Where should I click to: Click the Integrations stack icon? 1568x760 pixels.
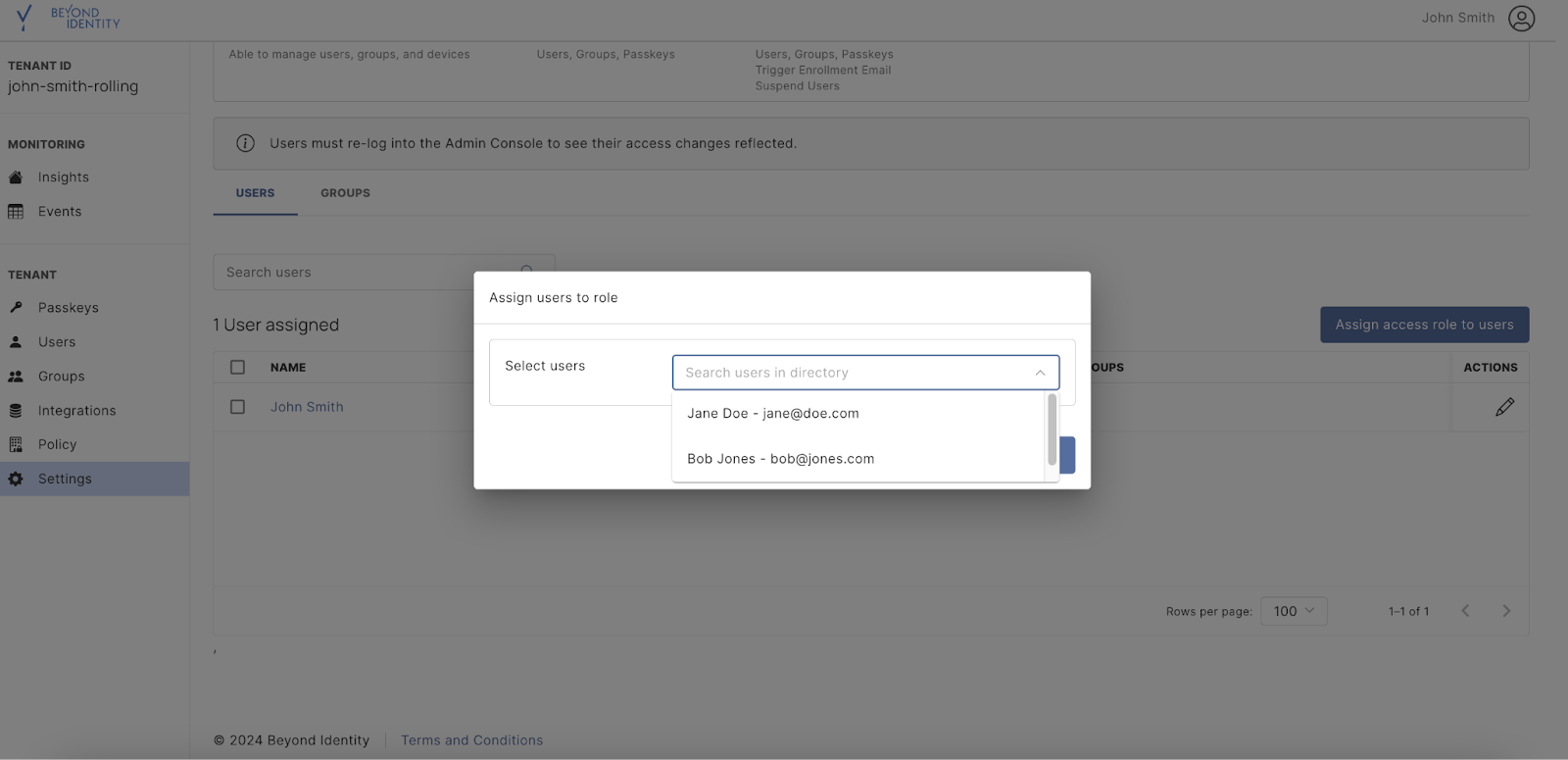coord(16,411)
